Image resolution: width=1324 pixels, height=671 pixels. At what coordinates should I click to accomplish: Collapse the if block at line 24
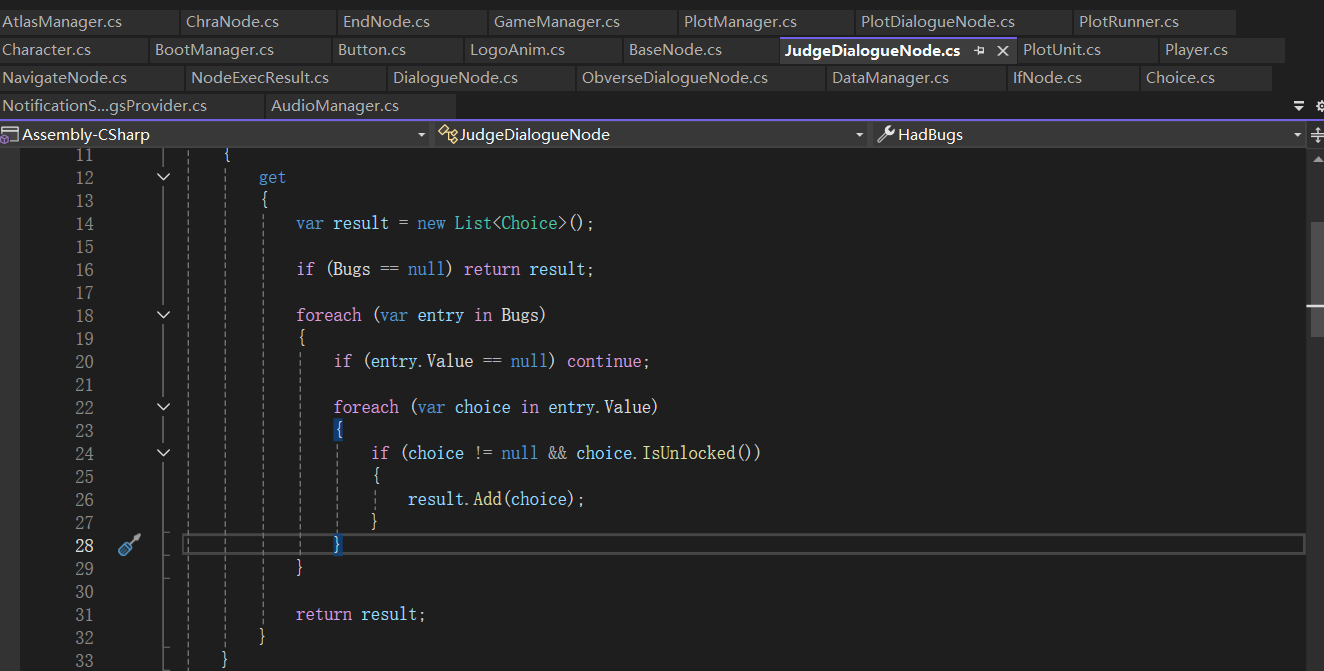tap(164, 453)
